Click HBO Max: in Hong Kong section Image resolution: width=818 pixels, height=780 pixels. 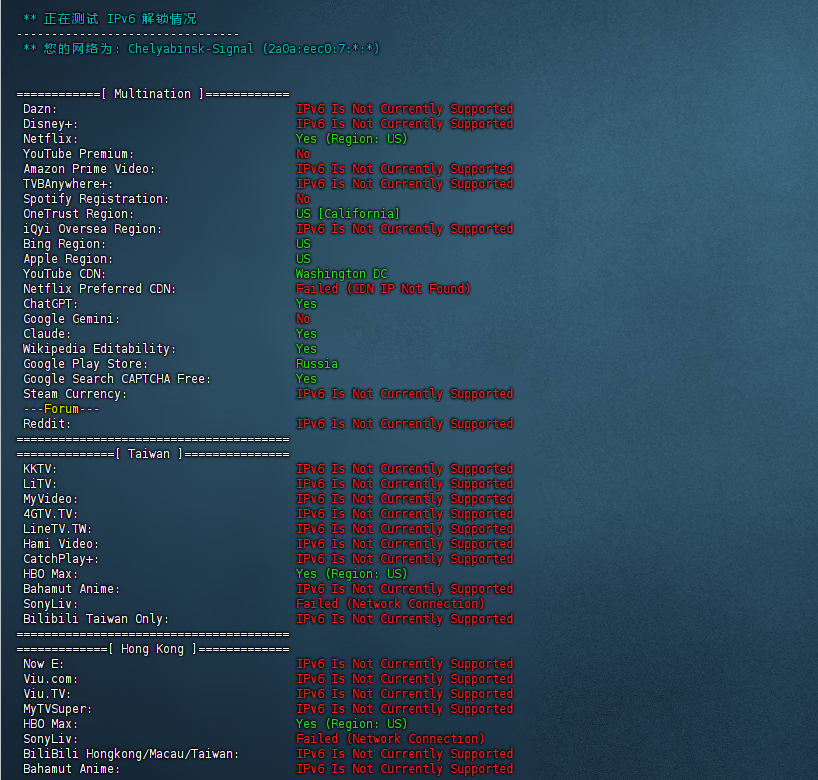(x=51, y=724)
